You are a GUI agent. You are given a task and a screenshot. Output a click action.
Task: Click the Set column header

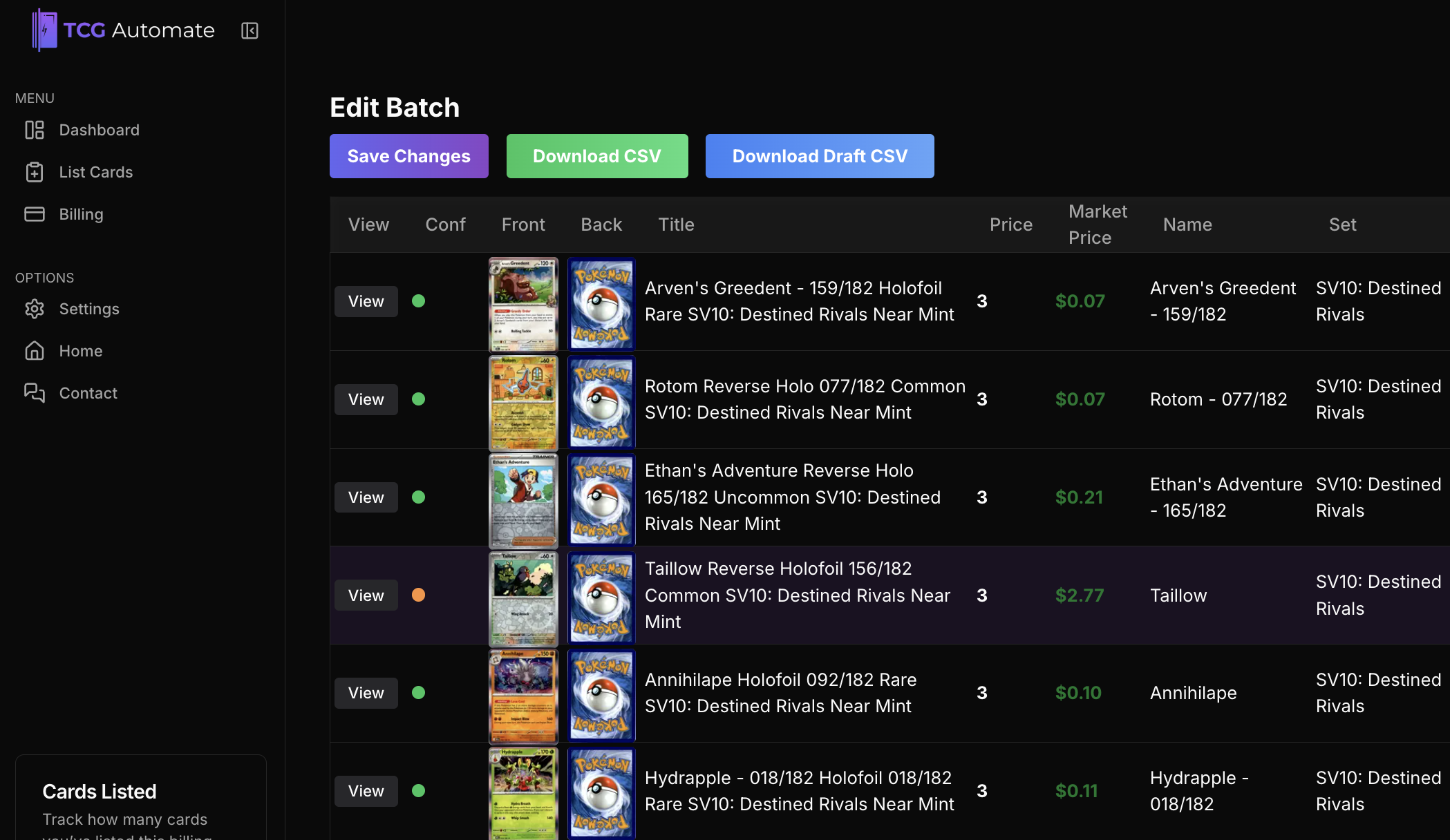[x=1342, y=225]
